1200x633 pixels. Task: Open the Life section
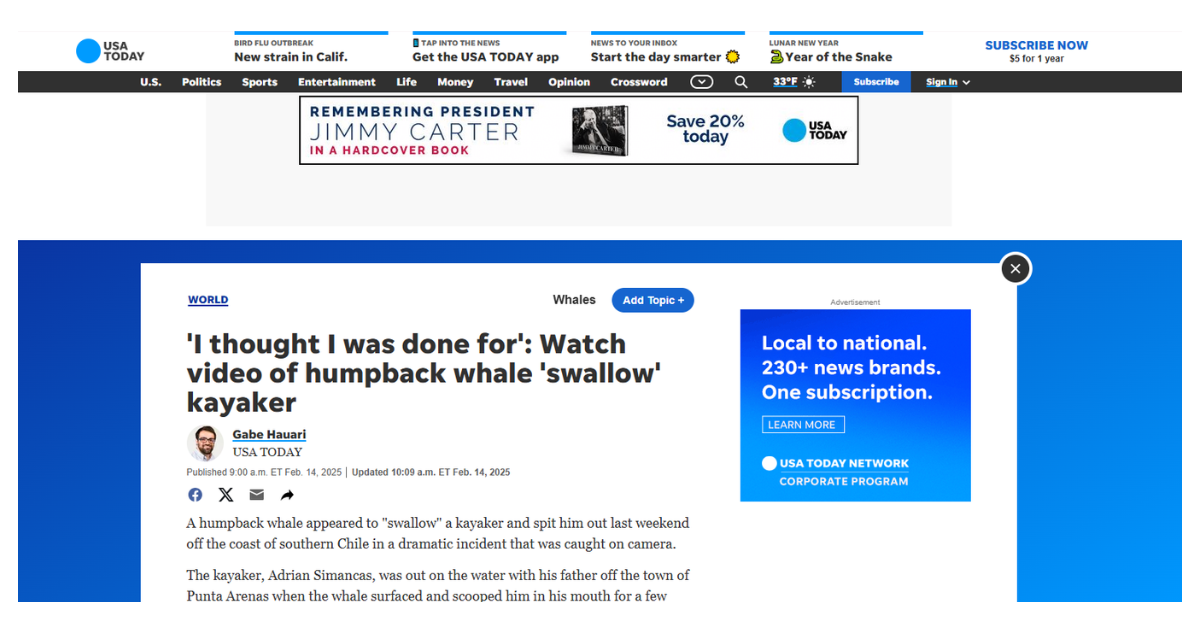coord(406,82)
